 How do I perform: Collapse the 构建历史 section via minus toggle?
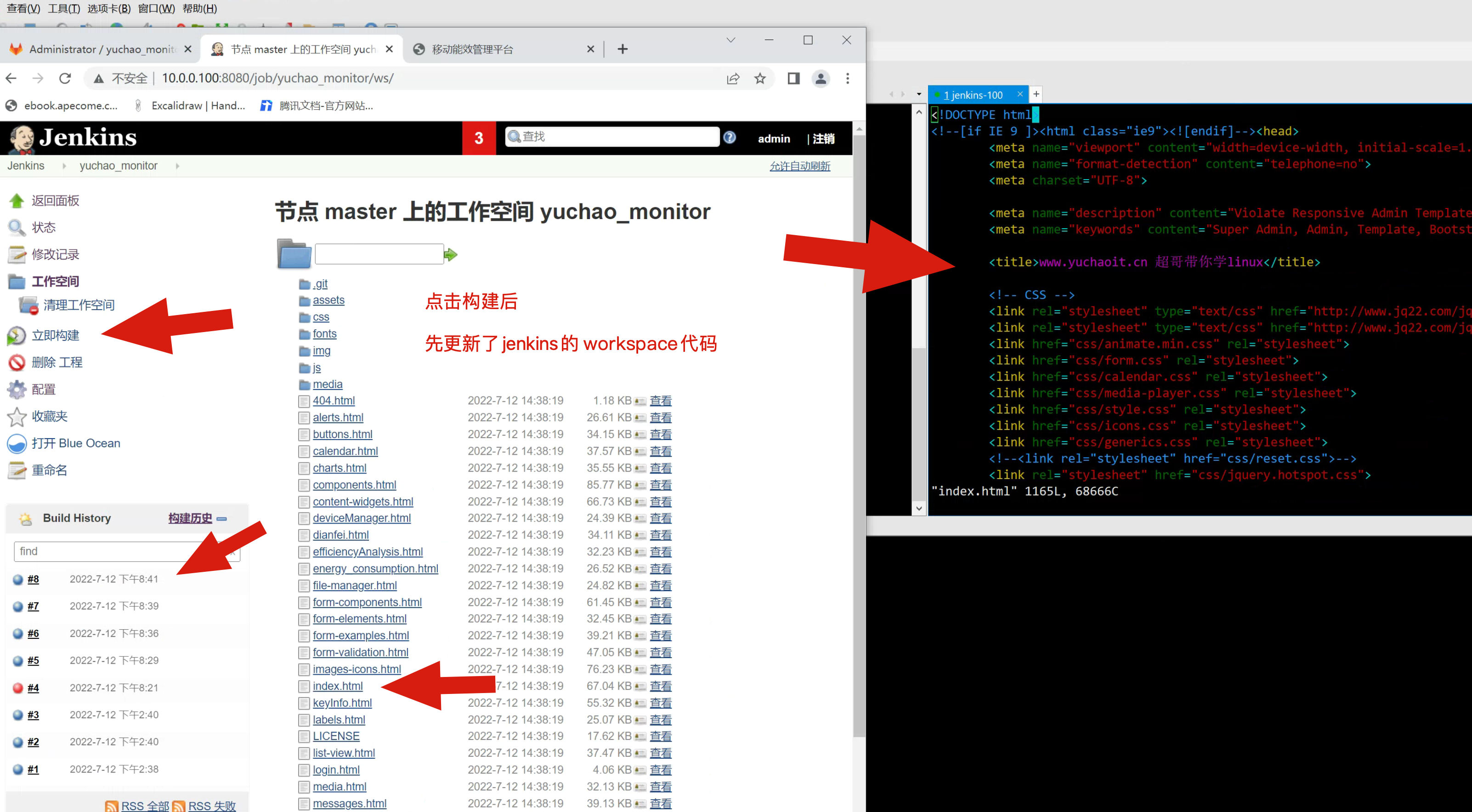pyautogui.click(x=222, y=519)
